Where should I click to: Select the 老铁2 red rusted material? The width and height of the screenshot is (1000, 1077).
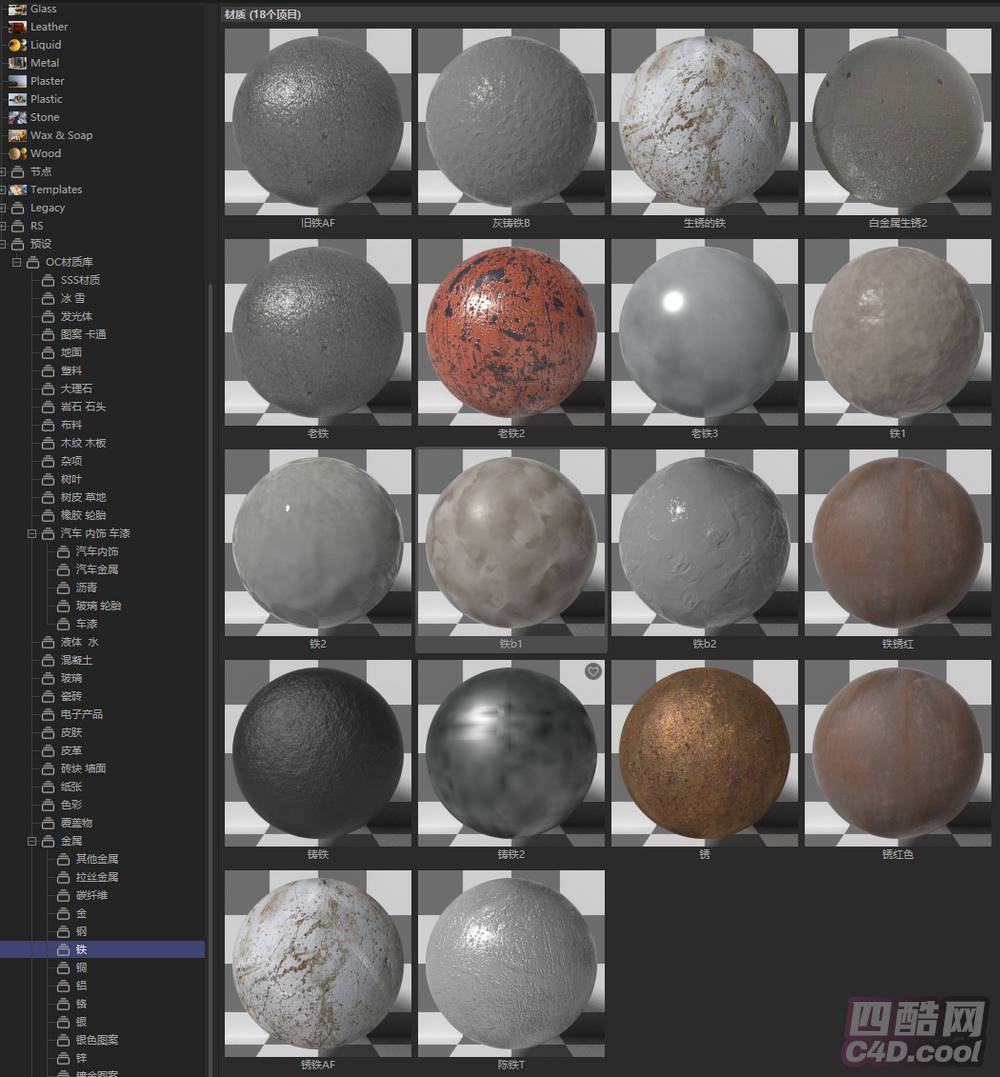click(511, 331)
